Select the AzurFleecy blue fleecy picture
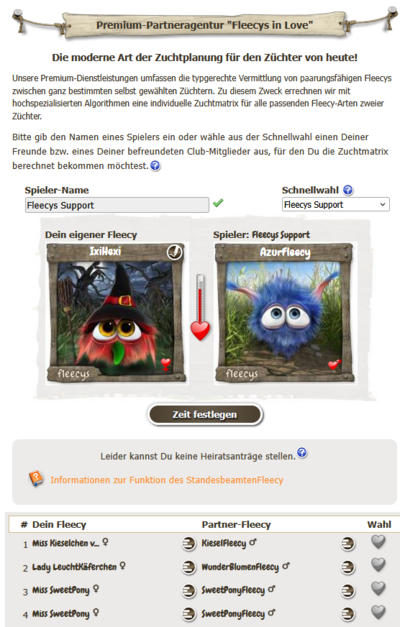The width and height of the screenshot is (400, 627). (284, 313)
